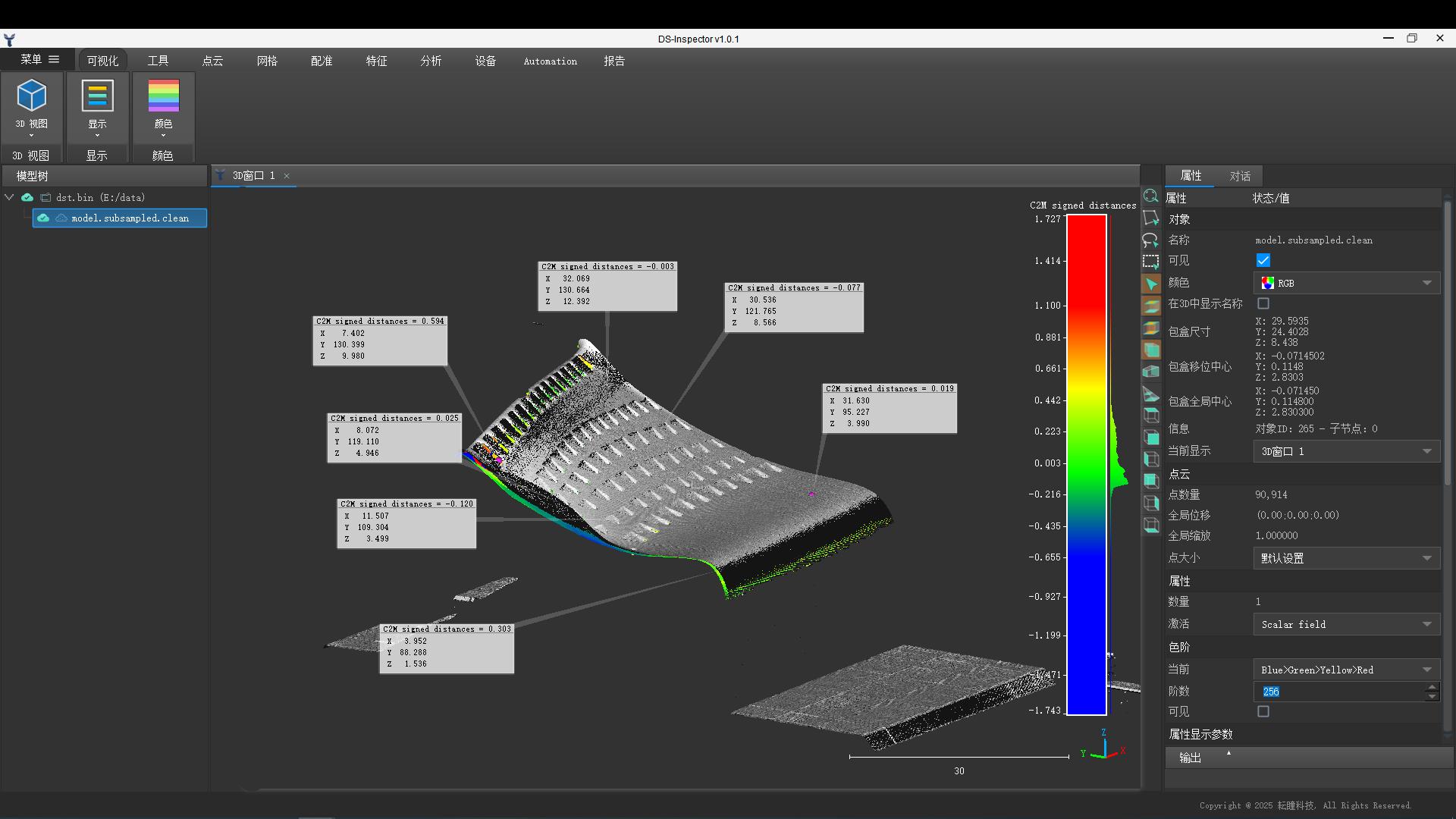Click the perspective box view icon
This screenshot has height=819, width=1456.
1150,372
